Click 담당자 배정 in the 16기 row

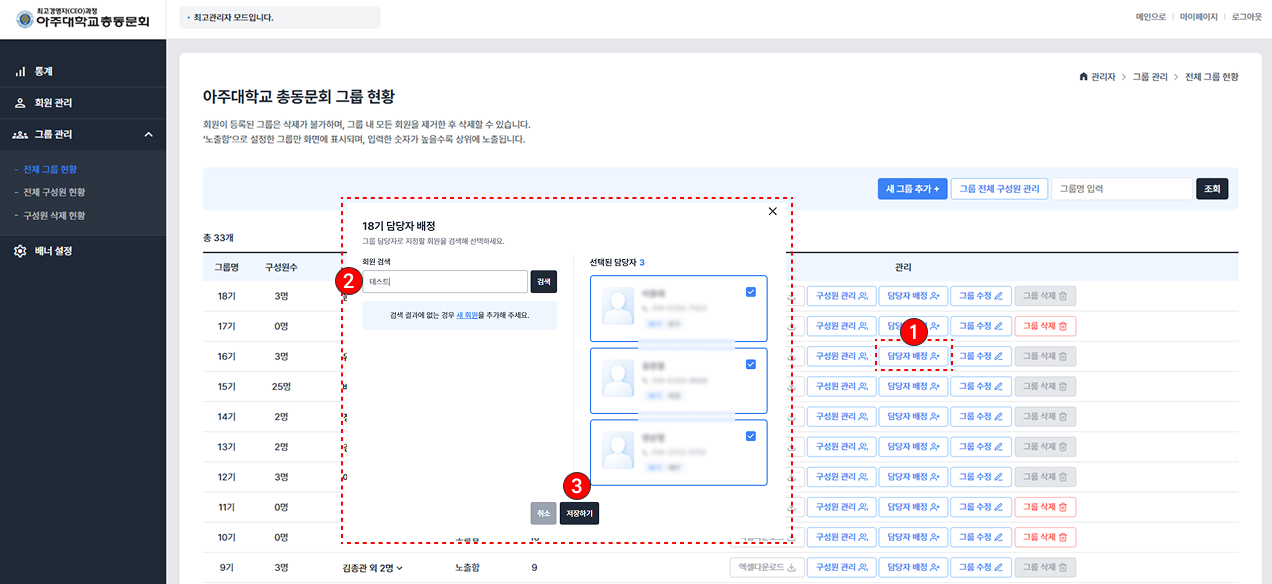pyautogui.click(x=913, y=356)
